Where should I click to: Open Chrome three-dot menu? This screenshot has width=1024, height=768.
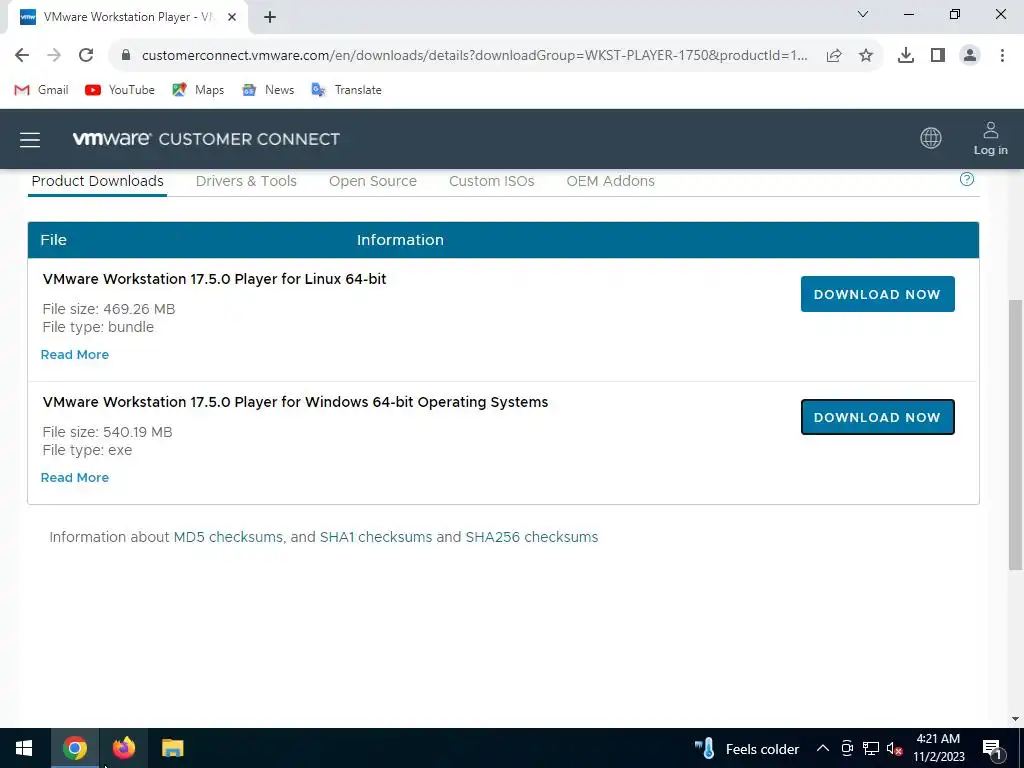[1002, 56]
